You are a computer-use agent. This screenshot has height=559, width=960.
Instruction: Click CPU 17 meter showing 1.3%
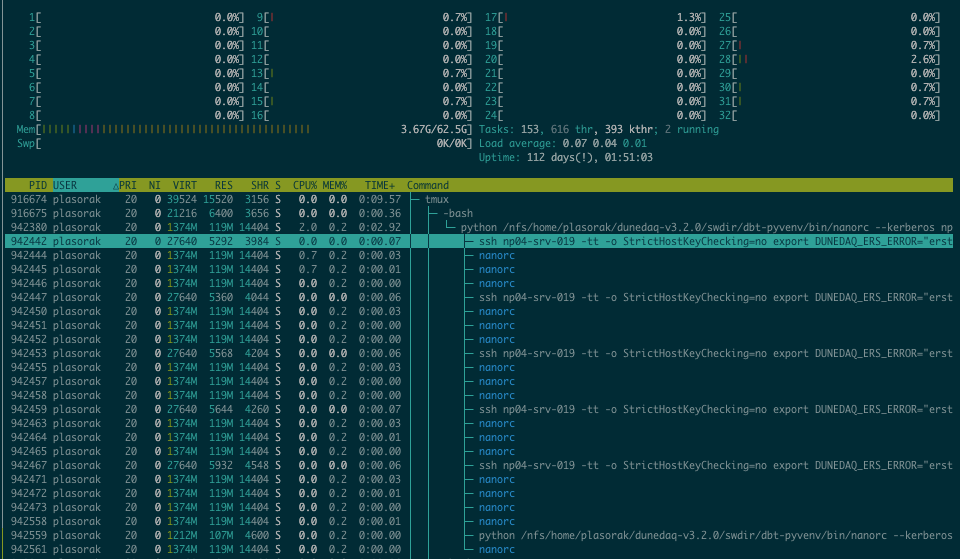point(595,17)
